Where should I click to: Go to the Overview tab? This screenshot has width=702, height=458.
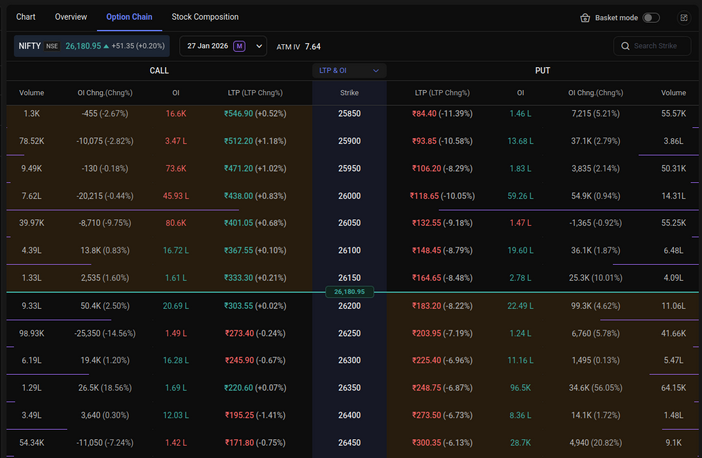point(71,17)
